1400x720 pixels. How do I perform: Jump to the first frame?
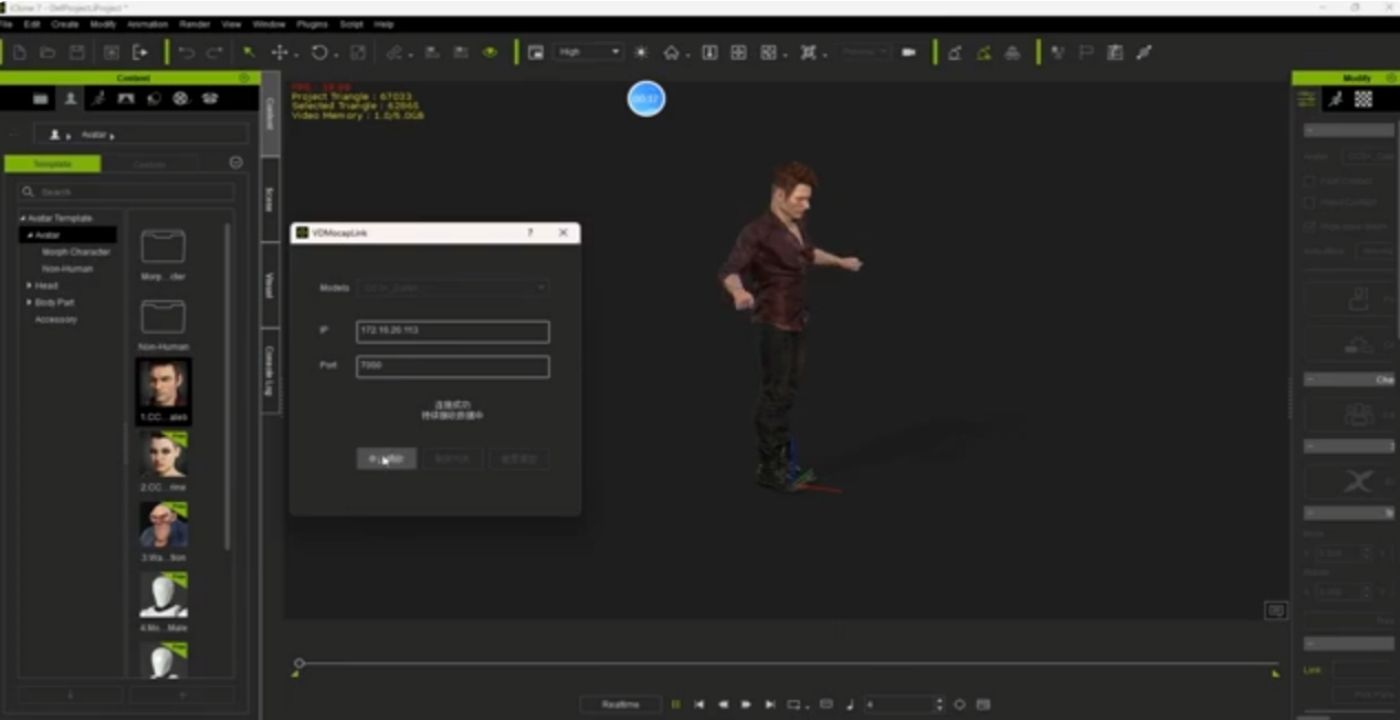pos(699,704)
